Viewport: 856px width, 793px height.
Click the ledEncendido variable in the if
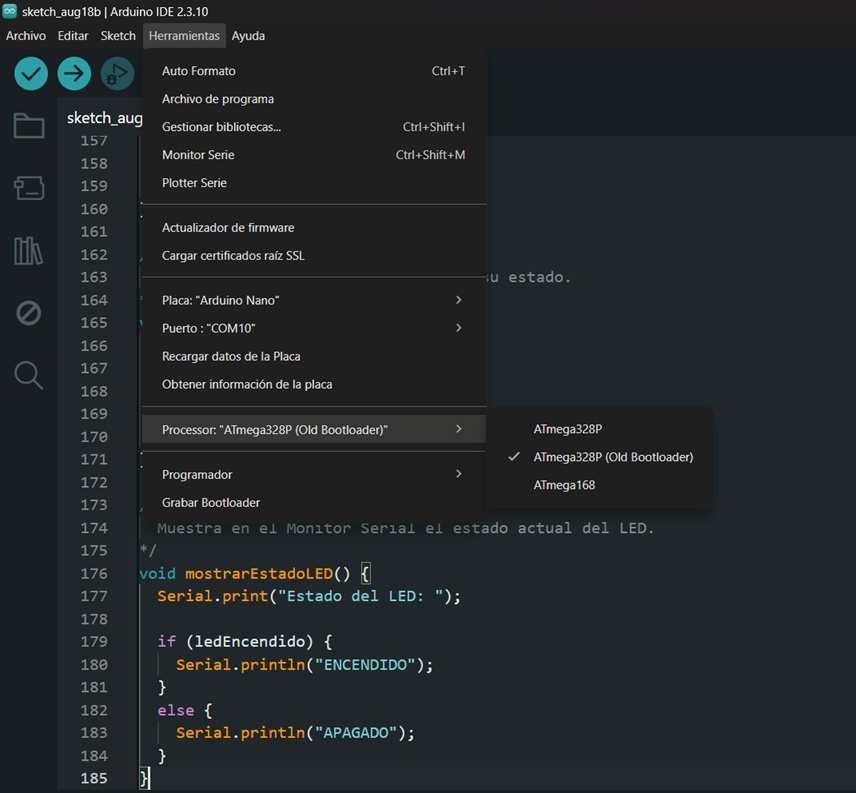tap(249, 642)
